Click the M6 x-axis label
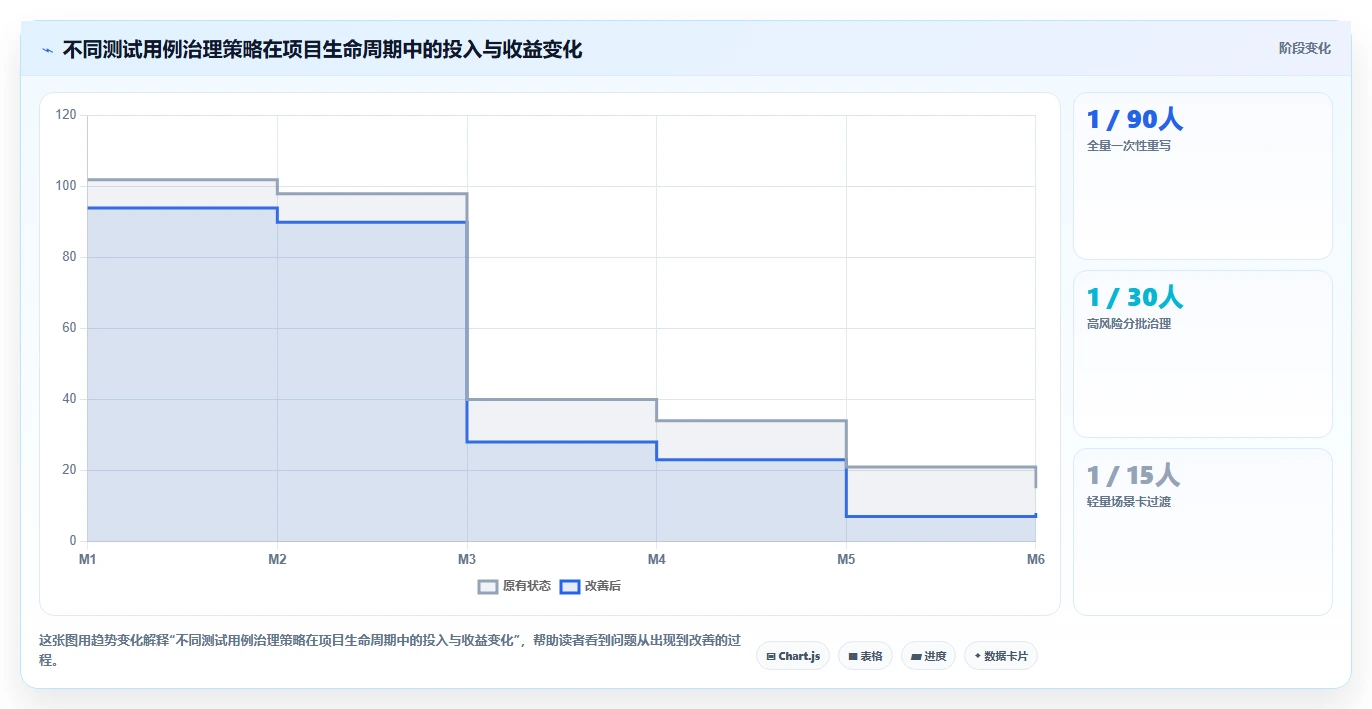 coord(1035,559)
